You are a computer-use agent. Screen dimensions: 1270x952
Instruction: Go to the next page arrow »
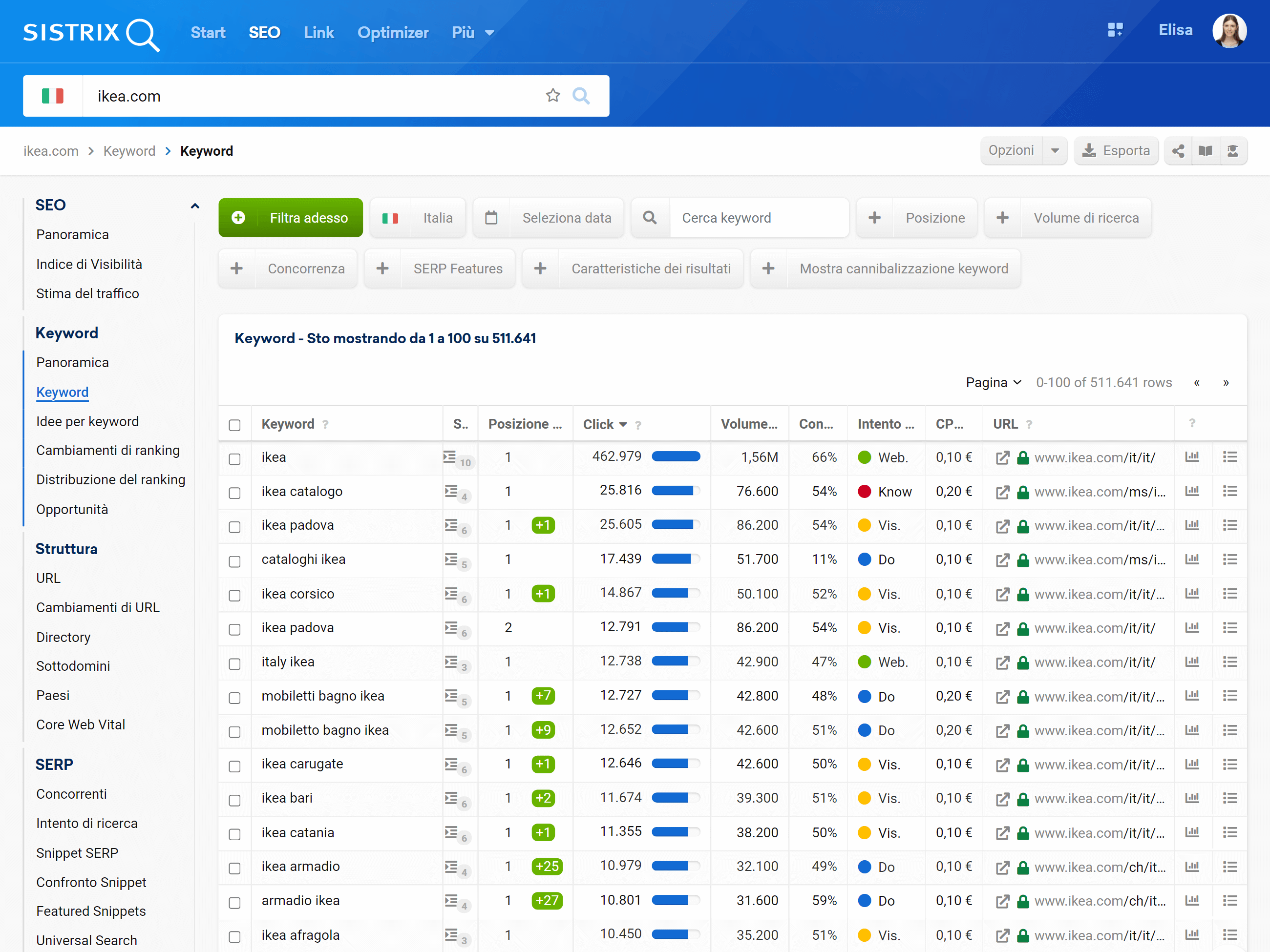(1226, 383)
